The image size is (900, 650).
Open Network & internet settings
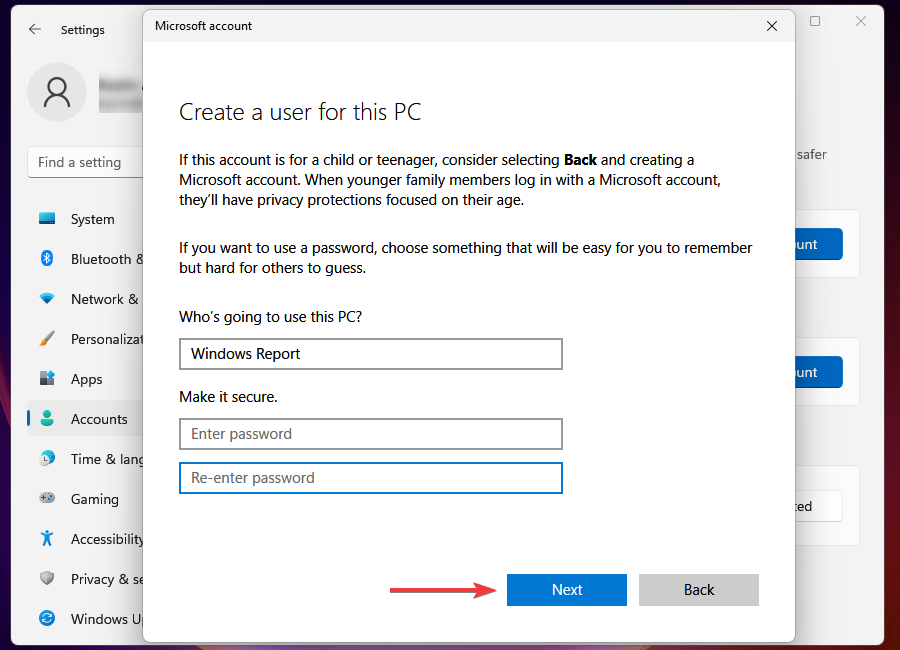(x=46, y=299)
